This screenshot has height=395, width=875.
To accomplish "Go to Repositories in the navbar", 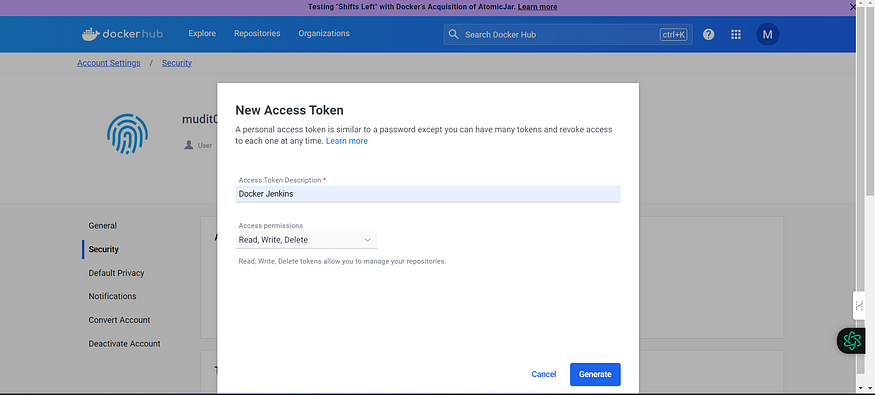I will [257, 33].
